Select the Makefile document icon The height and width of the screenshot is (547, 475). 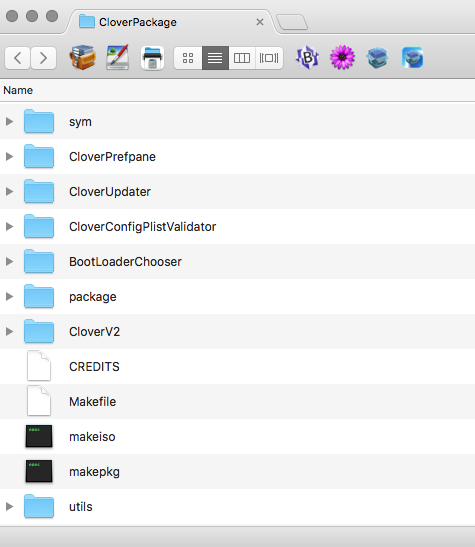[x=39, y=401]
